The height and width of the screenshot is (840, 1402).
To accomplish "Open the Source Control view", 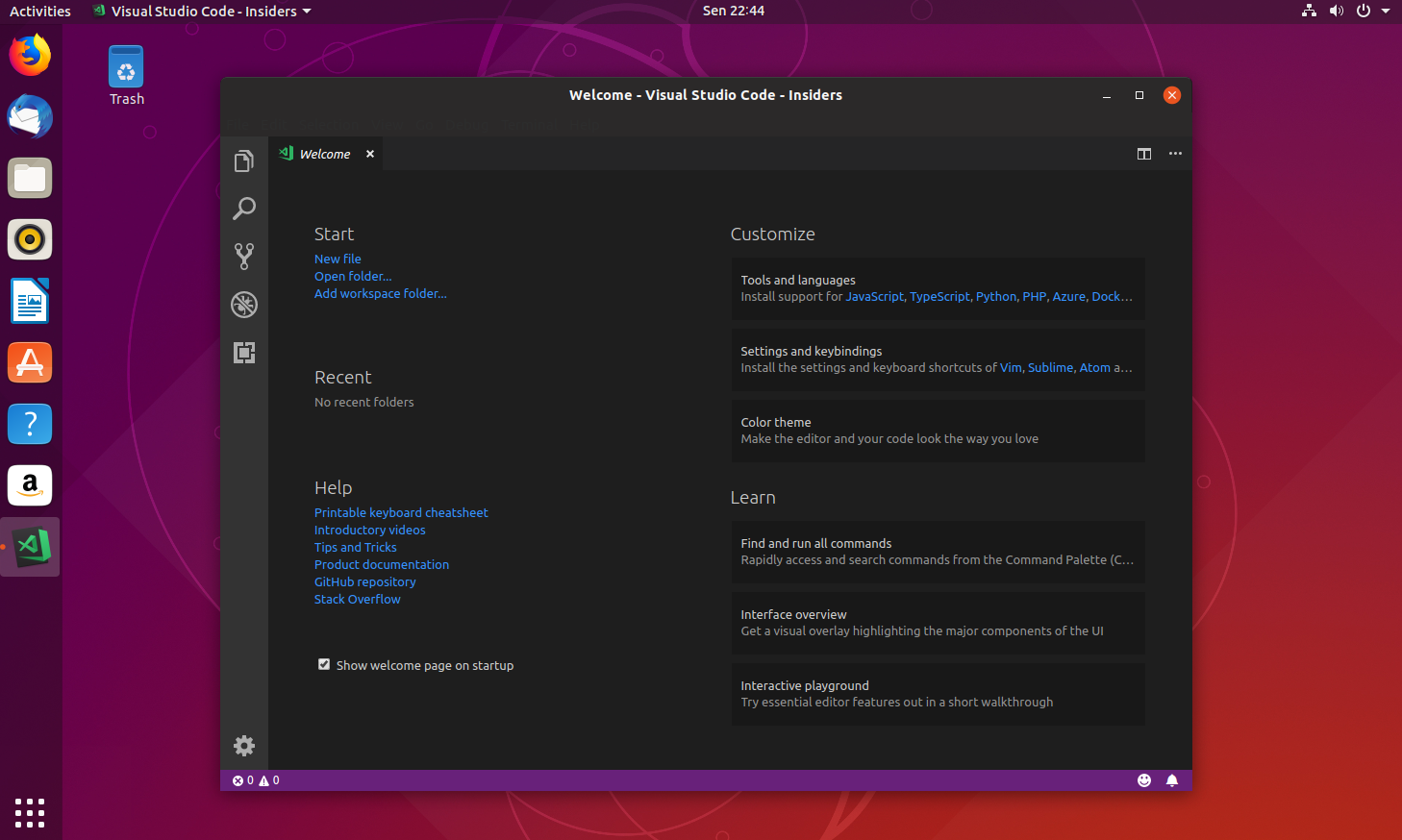I will click(243, 256).
